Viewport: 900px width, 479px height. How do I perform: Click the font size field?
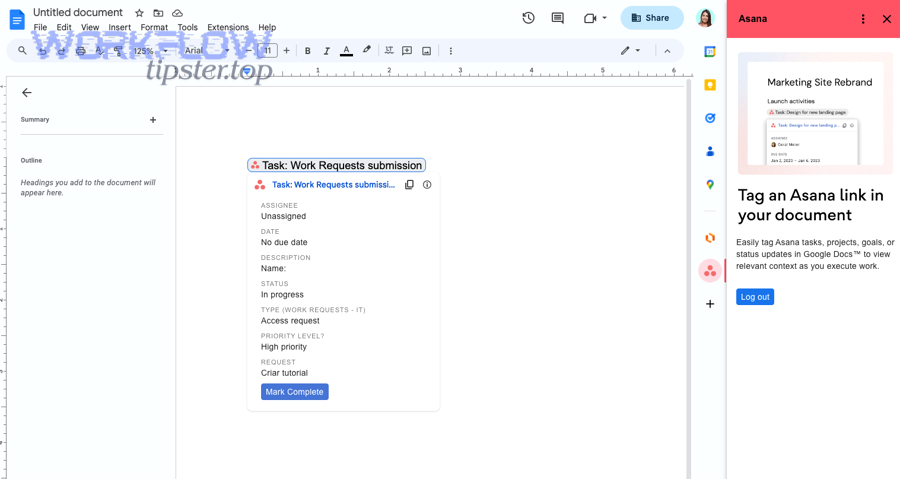tap(267, 50)
